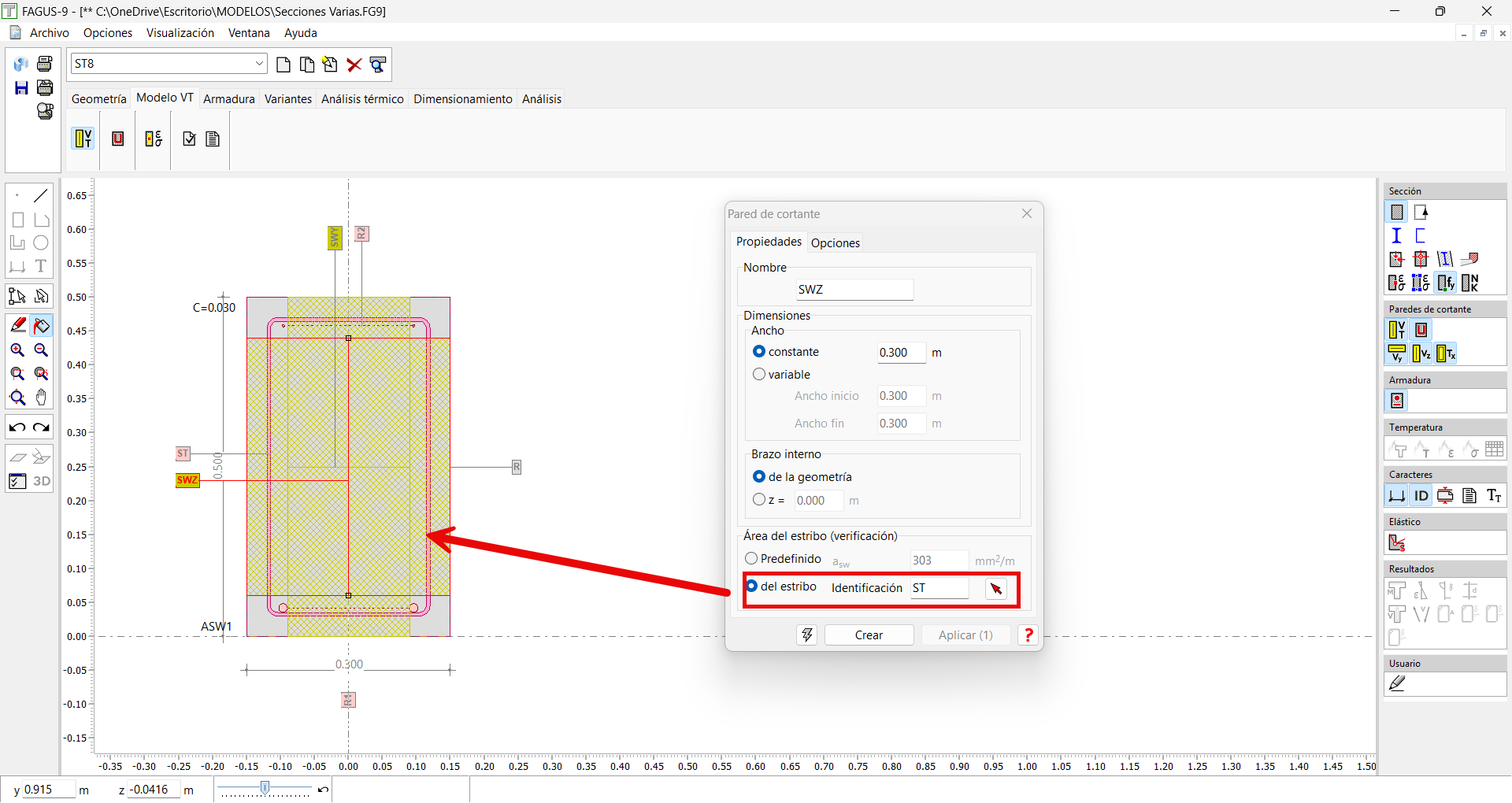Select the 'variable' width radio button
Screen dimensions: 1512x803
759,375
